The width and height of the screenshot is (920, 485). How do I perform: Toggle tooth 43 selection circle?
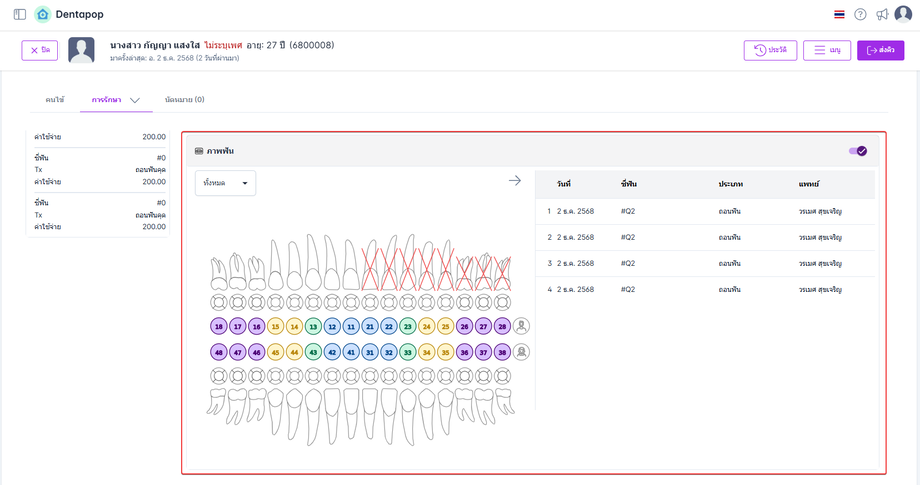(x=313, y=352)
